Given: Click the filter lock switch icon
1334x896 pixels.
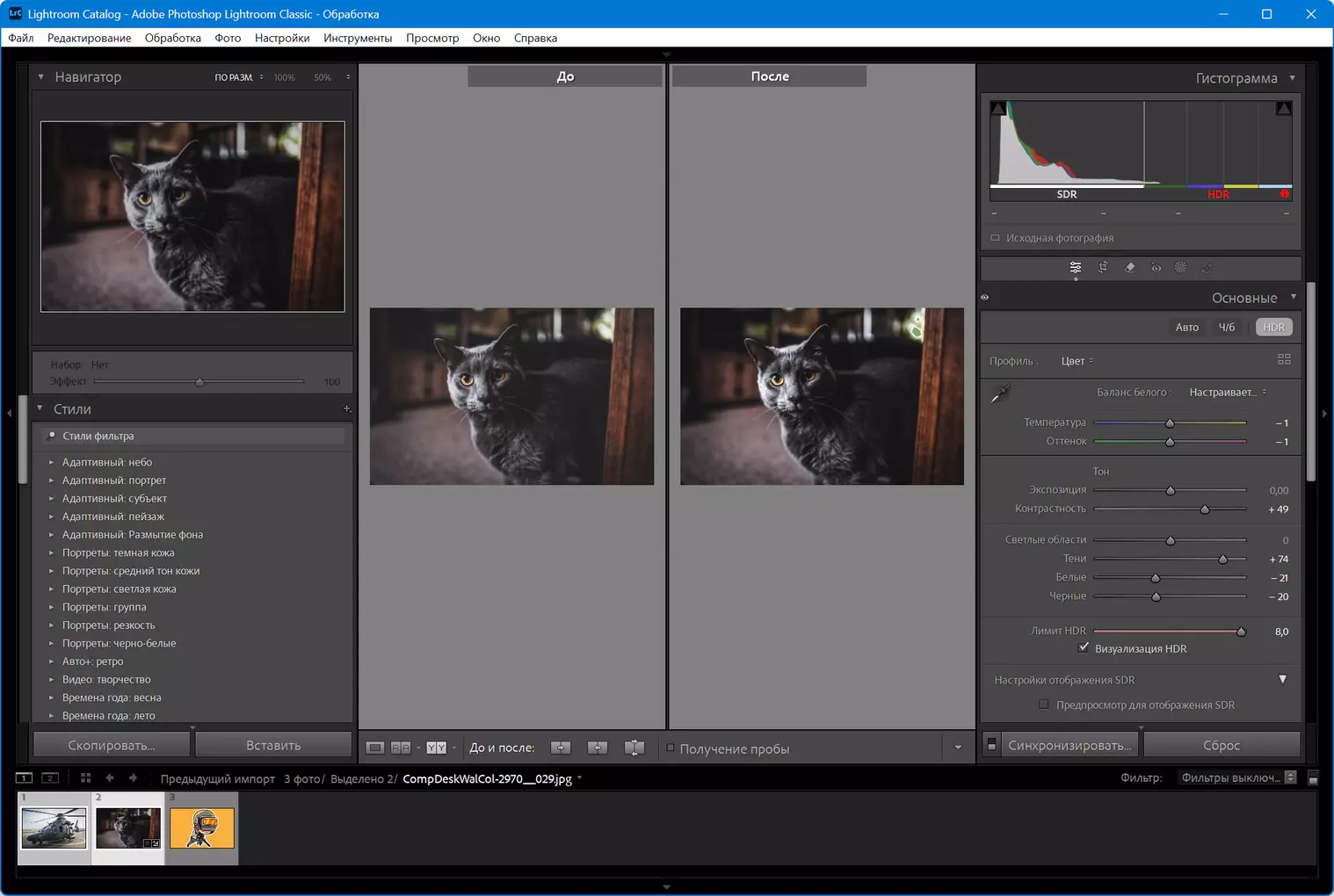Looking at the screenshot, I should (1313, 778).
